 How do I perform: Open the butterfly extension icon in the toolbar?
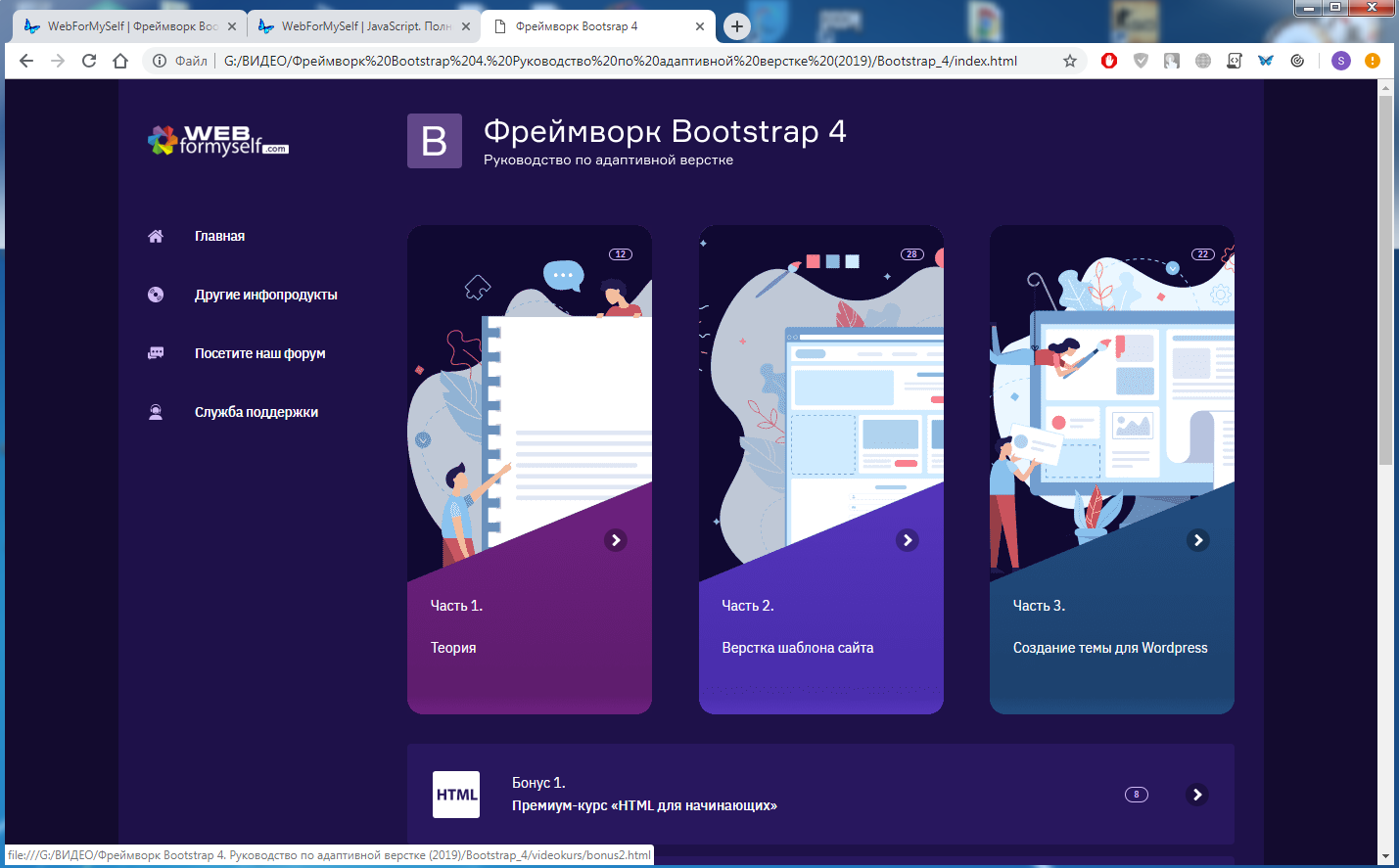(x=1266, y=61)
